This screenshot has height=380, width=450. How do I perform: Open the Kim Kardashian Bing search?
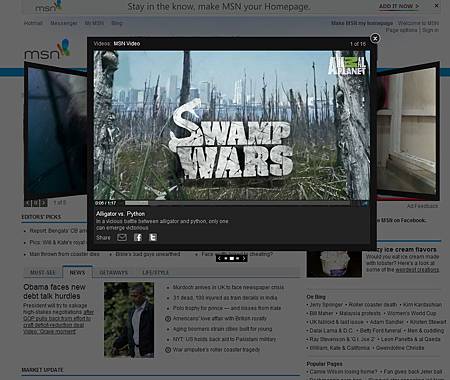(x=422, y=305)
